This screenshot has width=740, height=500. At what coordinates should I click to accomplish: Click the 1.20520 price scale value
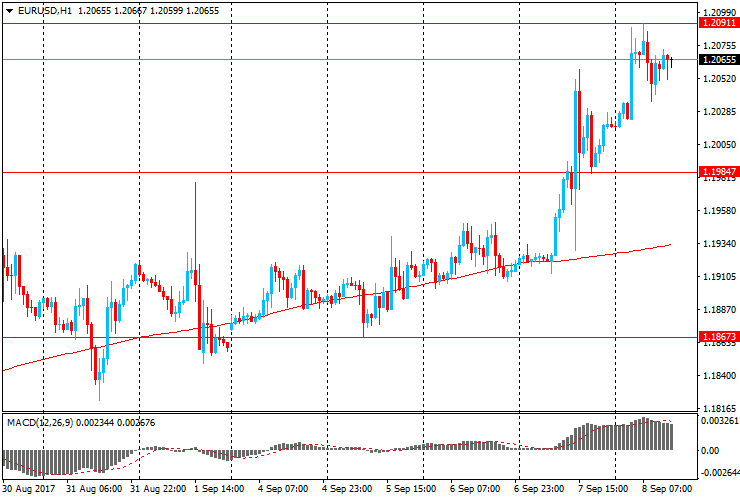point(719,78)
